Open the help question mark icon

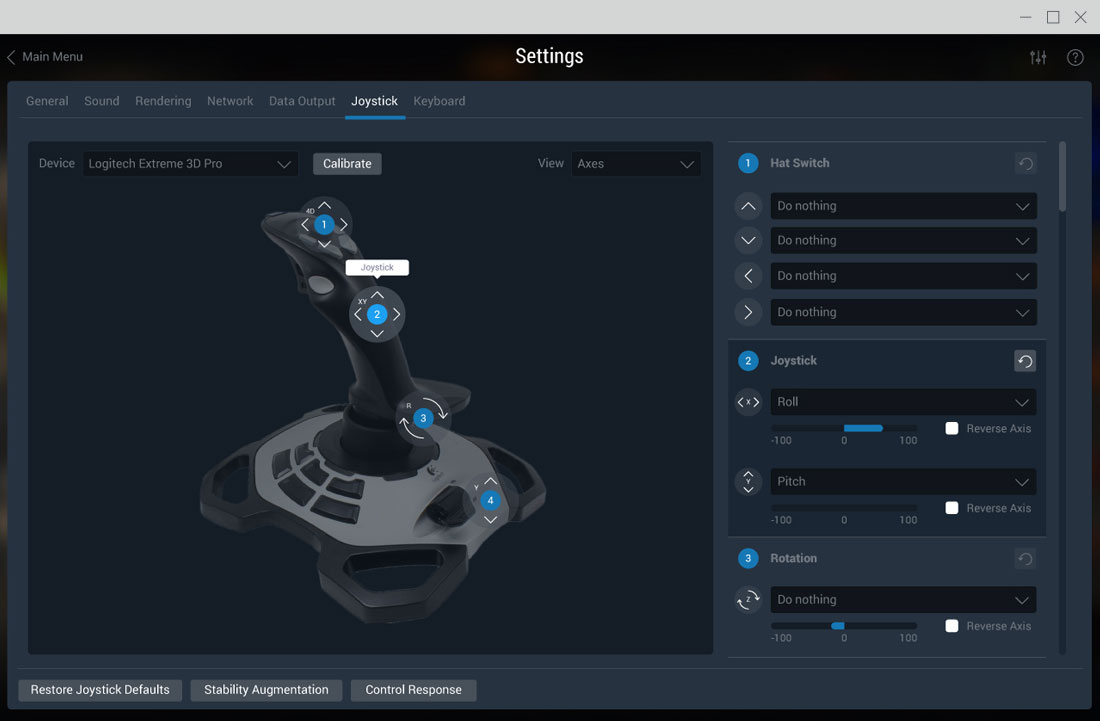pos(1075,58)
